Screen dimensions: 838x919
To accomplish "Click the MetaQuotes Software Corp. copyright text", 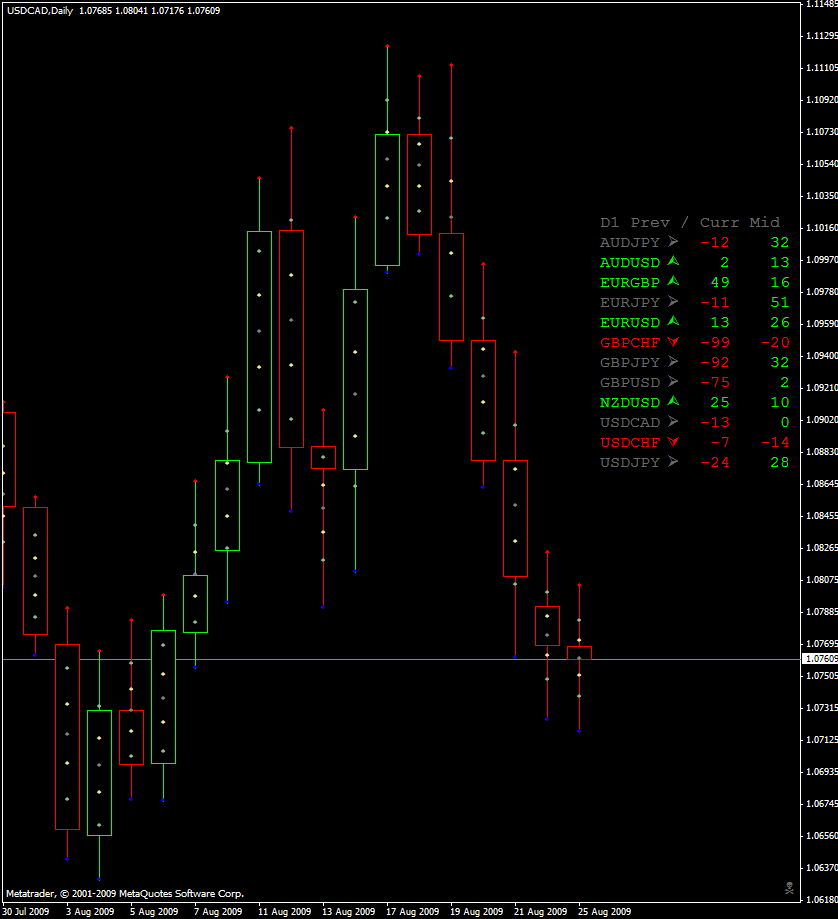I will point(125,894).
